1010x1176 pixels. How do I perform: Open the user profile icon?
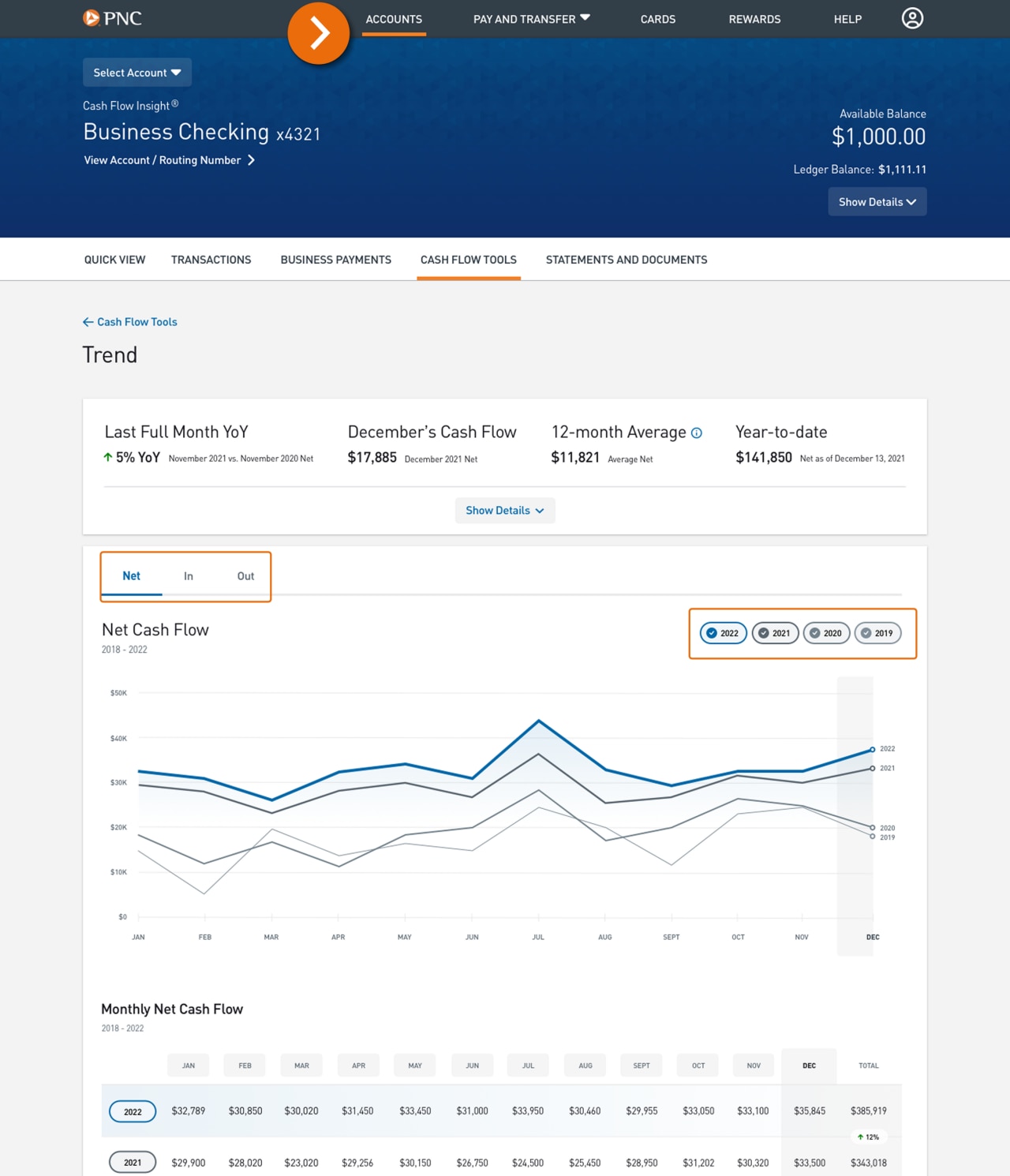912,18
